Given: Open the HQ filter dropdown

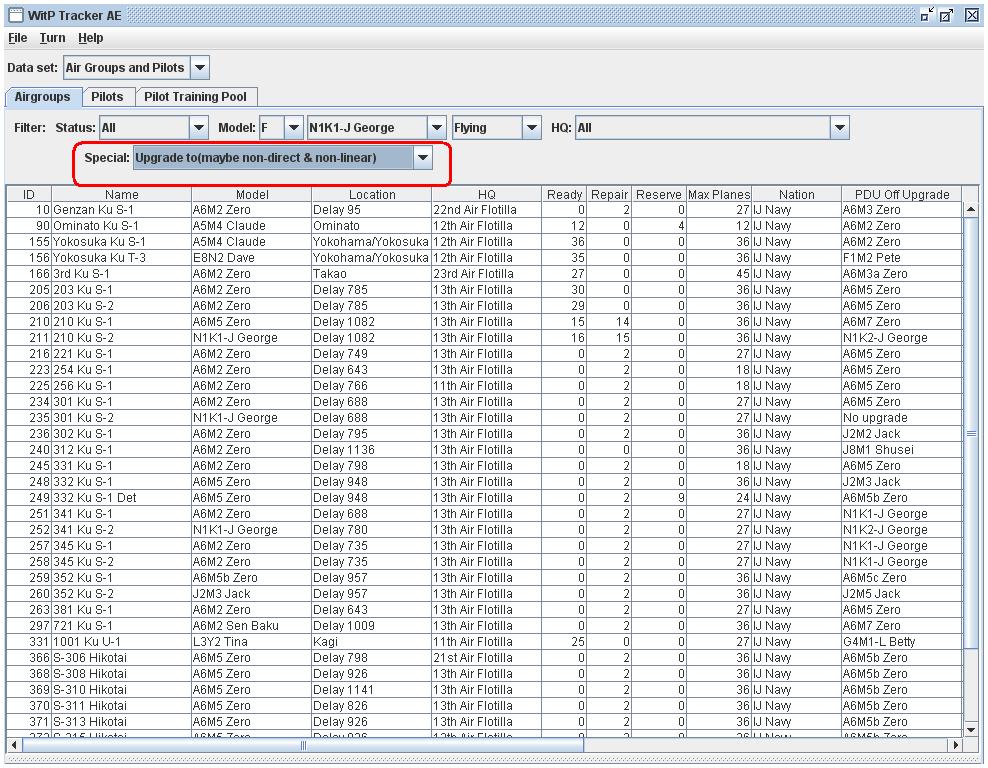Looking at the screenshot, I should click(x=840, y=128).
